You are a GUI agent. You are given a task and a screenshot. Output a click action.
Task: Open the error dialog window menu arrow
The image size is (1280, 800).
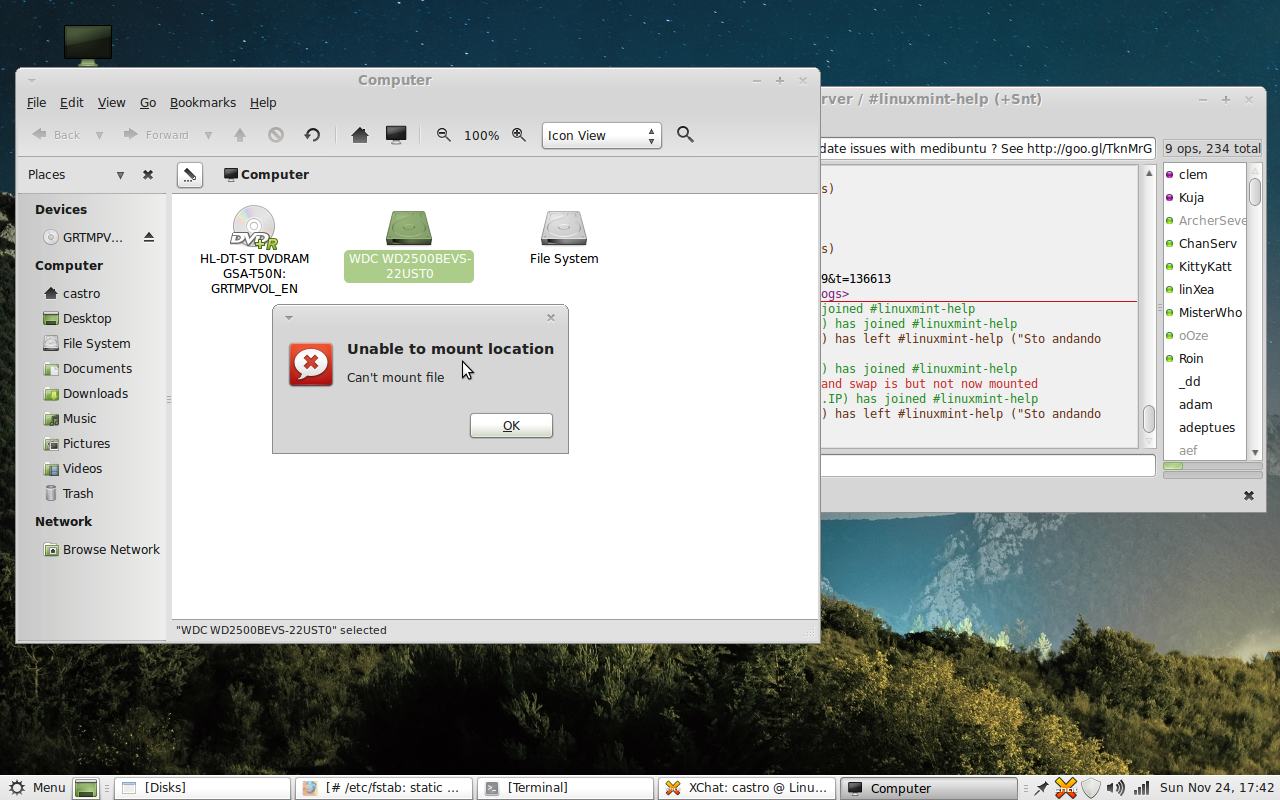click(288, 318)
